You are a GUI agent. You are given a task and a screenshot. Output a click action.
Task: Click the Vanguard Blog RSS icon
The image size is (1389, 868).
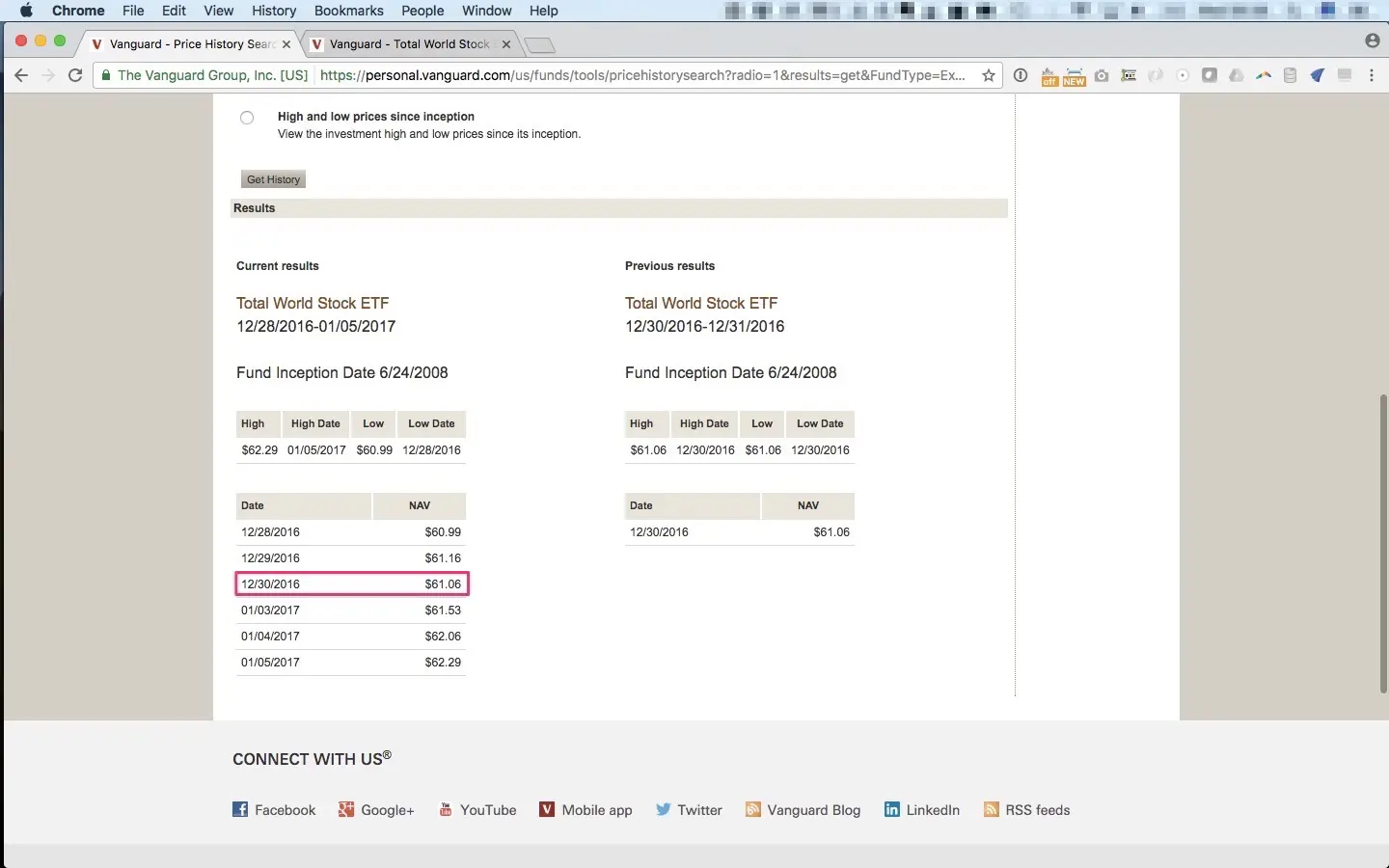pyautogui.click(x=753, y=809)
